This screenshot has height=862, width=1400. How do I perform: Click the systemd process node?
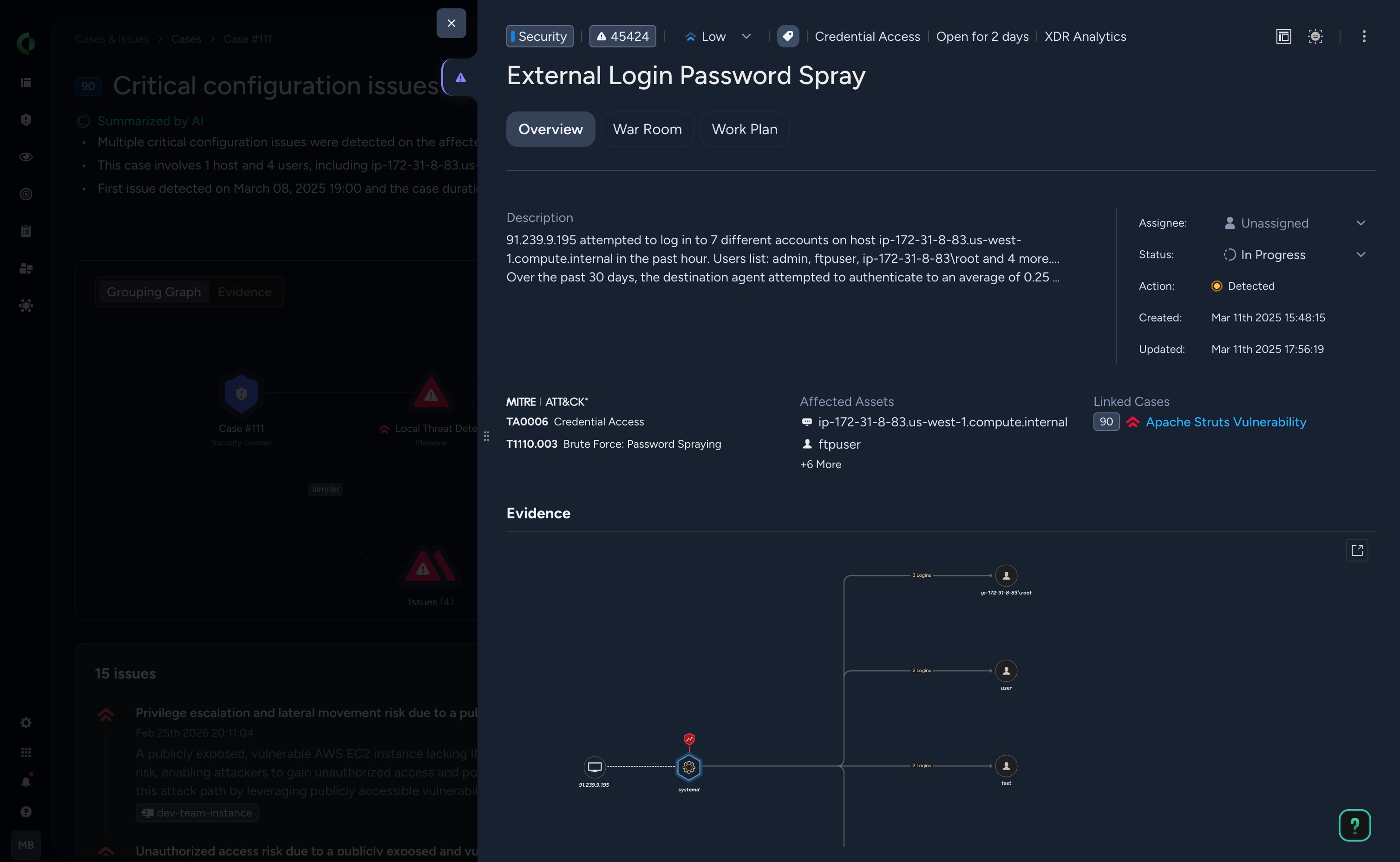click(x=688, y=767)
